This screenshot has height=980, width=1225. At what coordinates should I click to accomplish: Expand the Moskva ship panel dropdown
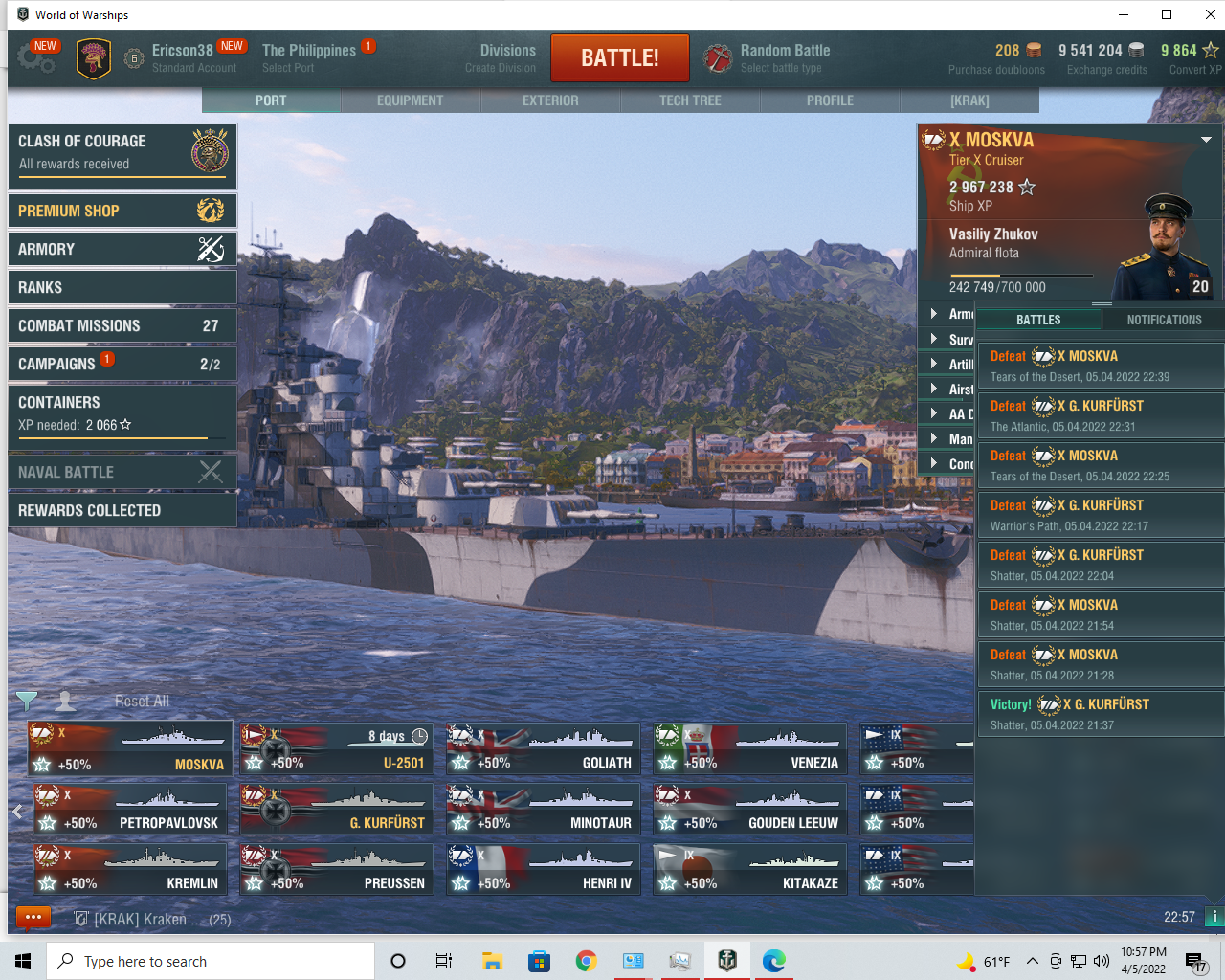(1206, 140)
